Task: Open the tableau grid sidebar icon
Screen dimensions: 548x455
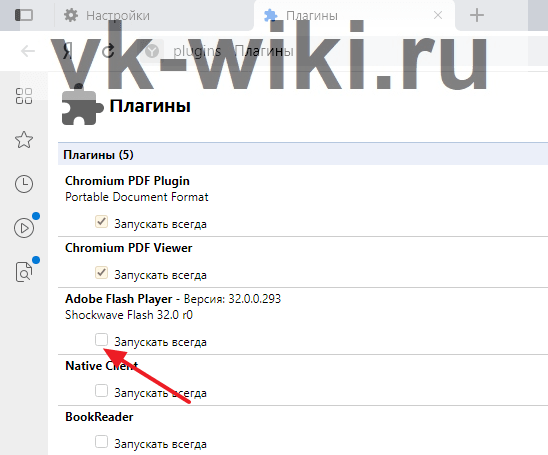Action: click(24, 96)
